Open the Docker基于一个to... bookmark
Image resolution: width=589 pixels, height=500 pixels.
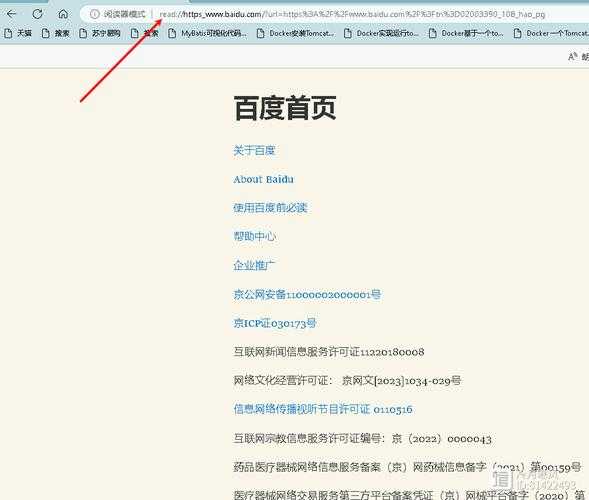point(466,33)
